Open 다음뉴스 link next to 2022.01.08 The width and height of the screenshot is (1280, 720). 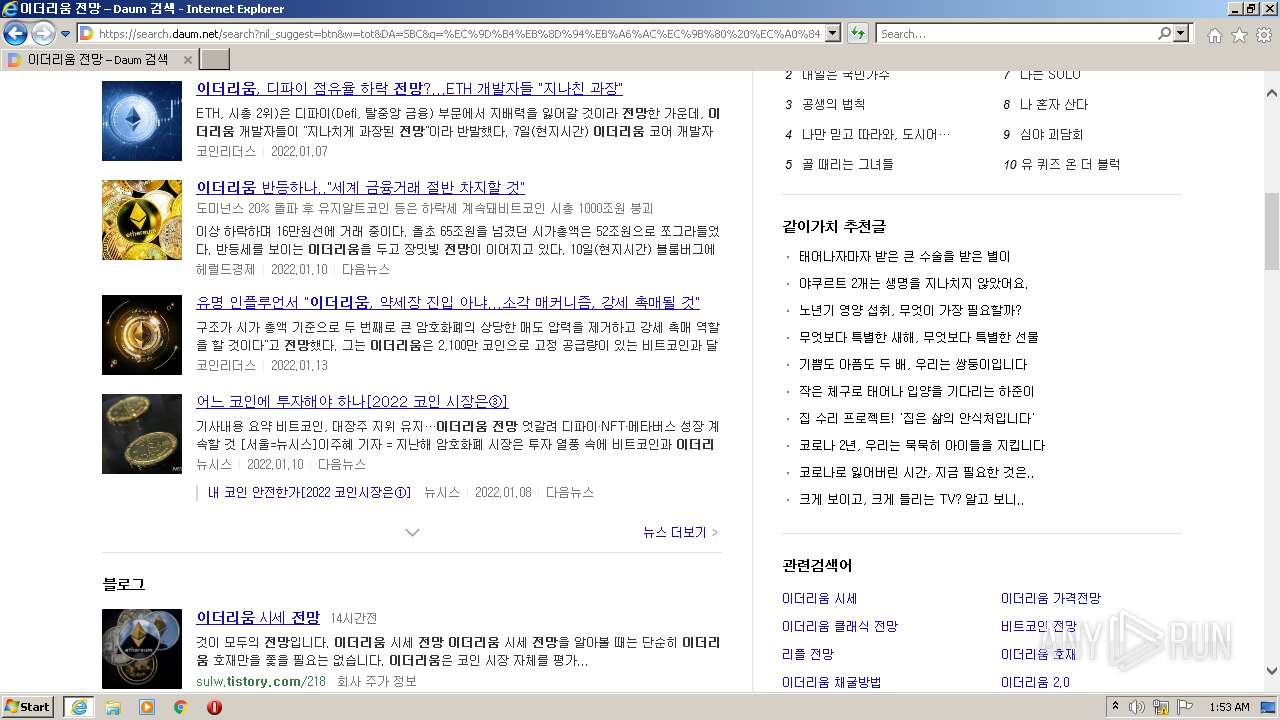570,492
